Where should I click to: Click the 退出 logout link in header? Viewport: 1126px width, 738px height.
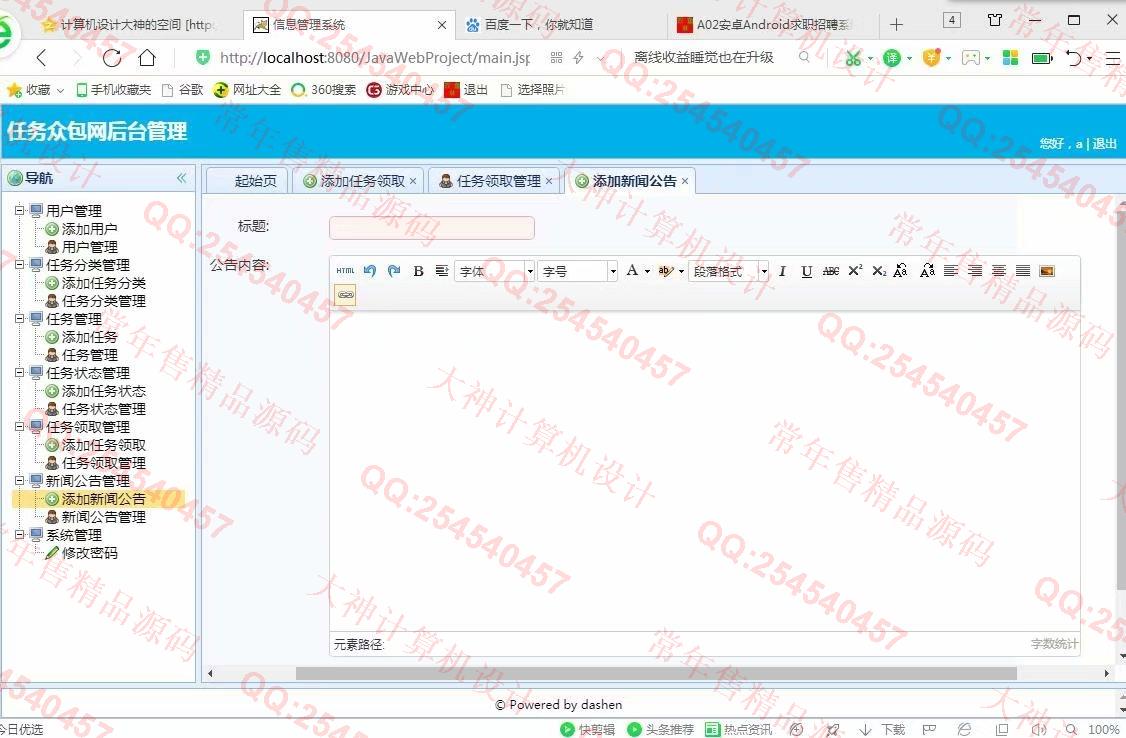coord(1104,144)
